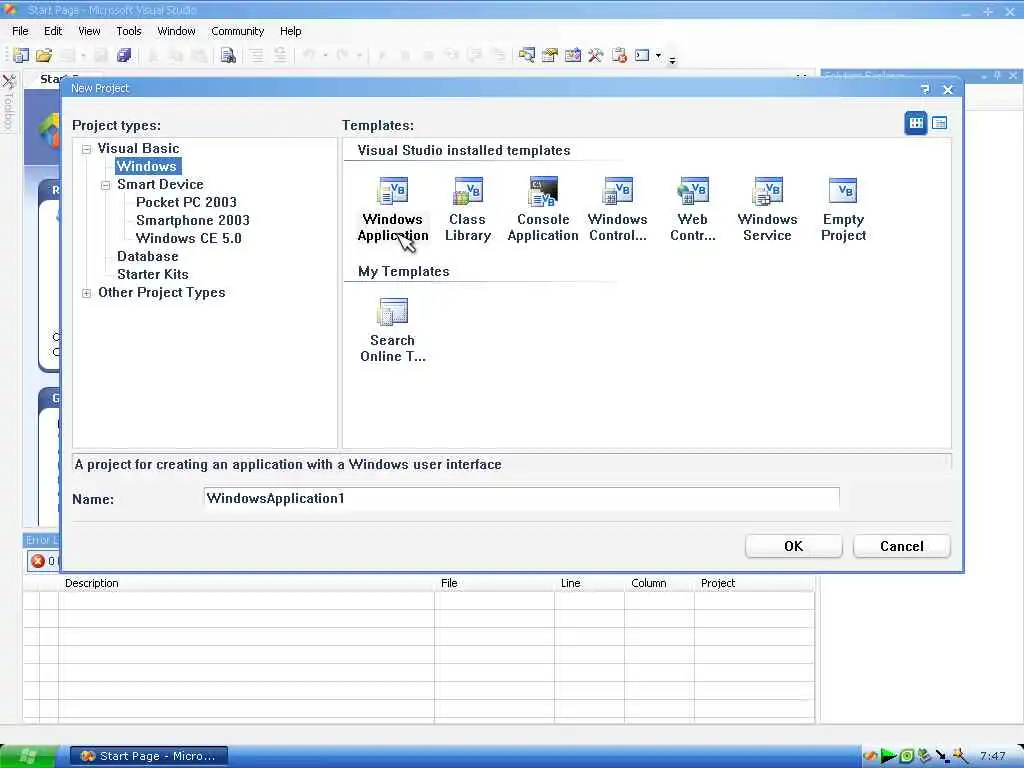Switch templates to Large Icons view
The width and height of the screenshot is (1024, 768).
[916, 123]
